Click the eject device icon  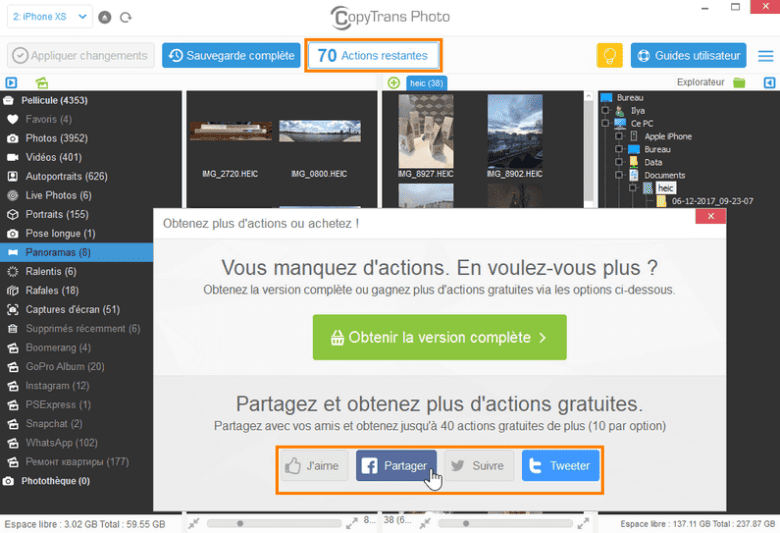pyautogui.click(x=105, y=17)
